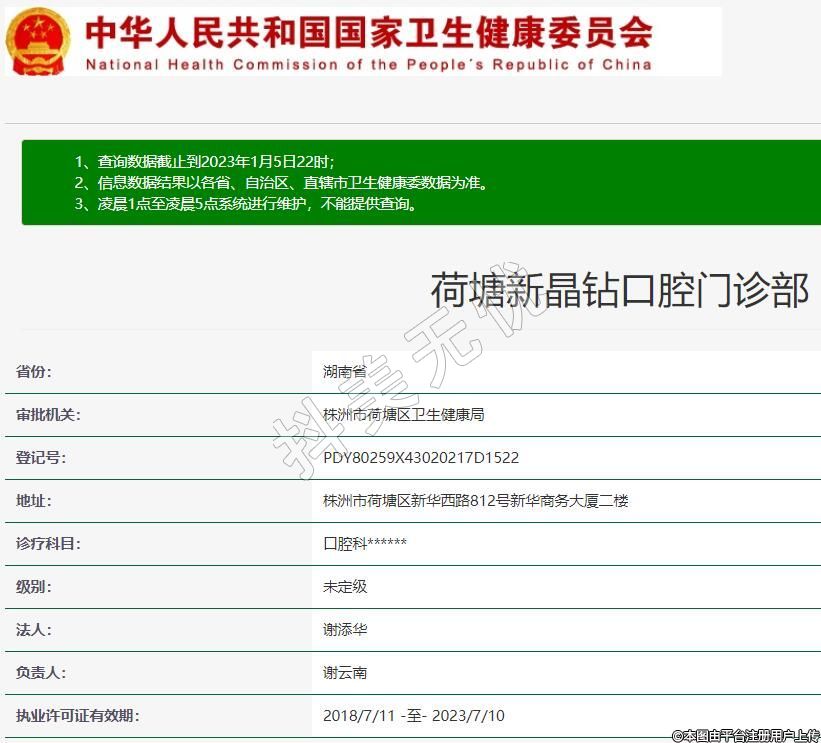The image size is (821, 743).
Task: Click the department value 口腔科******
Action: point(365,544)
